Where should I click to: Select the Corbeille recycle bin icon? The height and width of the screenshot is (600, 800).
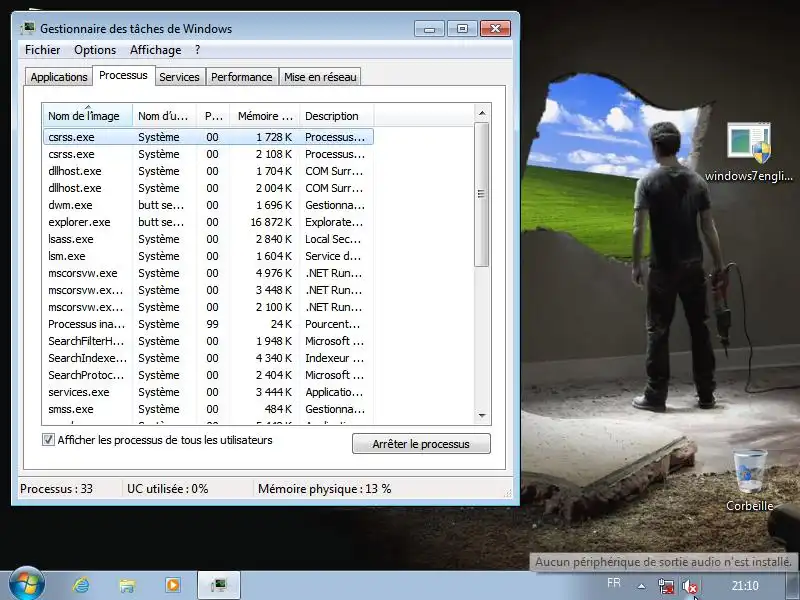point(749,480)
